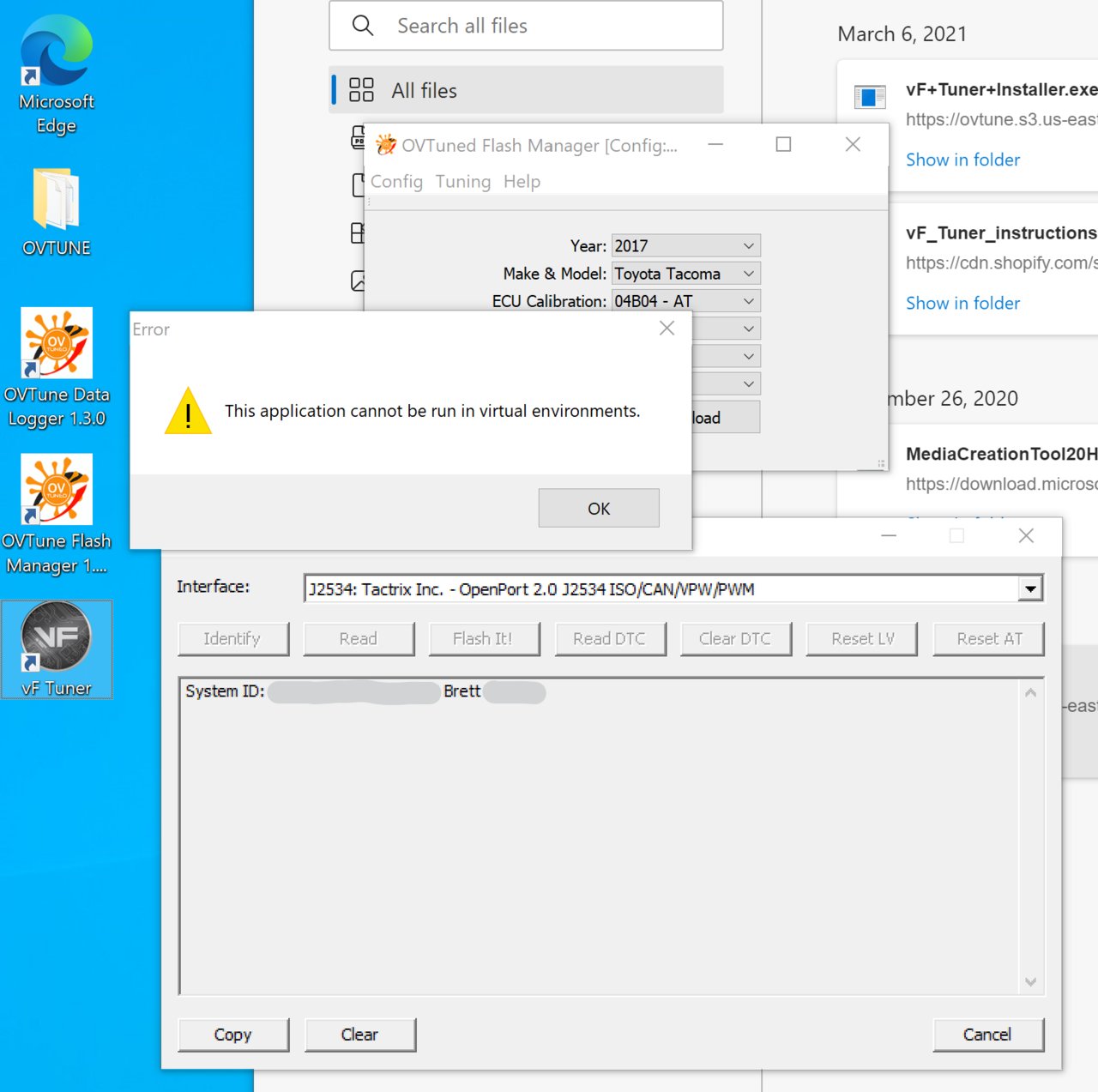
Task: Click the vF+Tuner+Installer.exe file icon
Action: coord(870,97)
